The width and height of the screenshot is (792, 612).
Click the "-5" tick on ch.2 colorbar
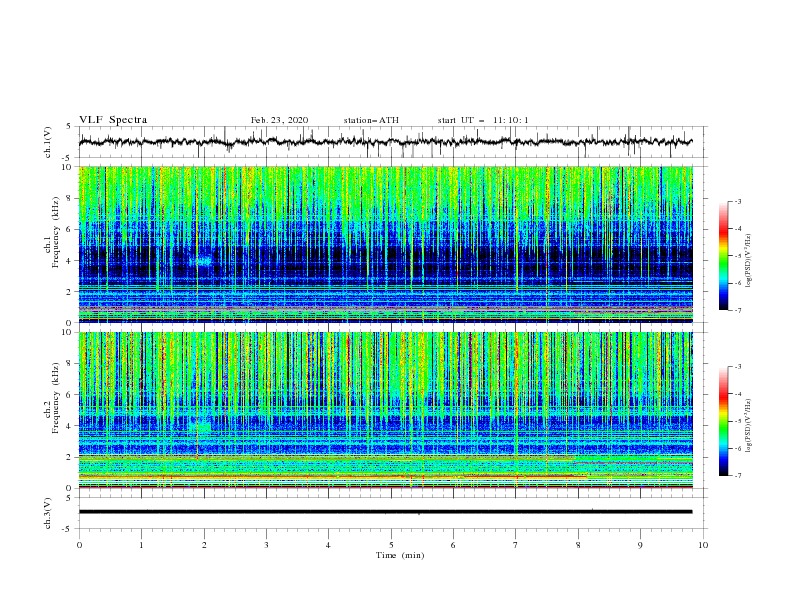coord(737,421)
